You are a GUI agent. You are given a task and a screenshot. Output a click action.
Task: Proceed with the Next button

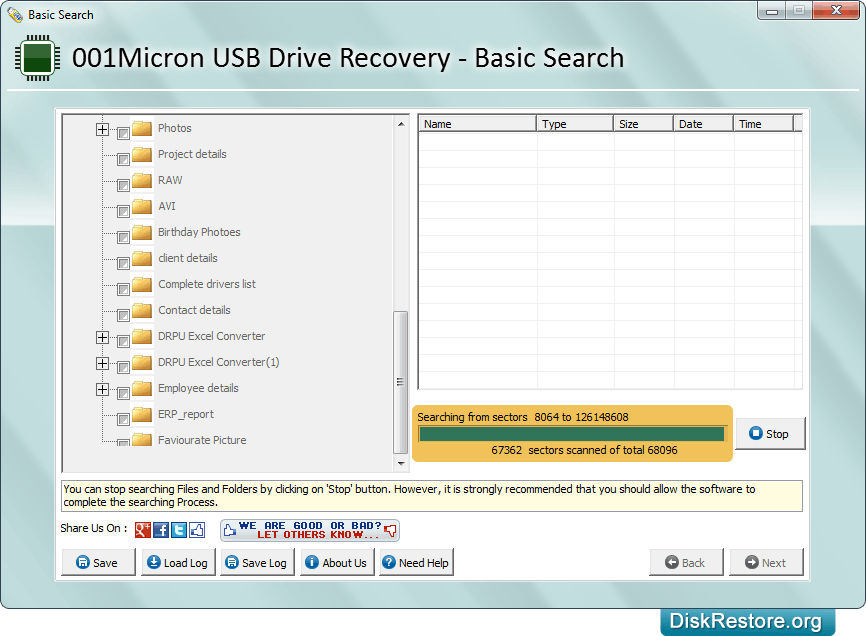click(766, 563)
